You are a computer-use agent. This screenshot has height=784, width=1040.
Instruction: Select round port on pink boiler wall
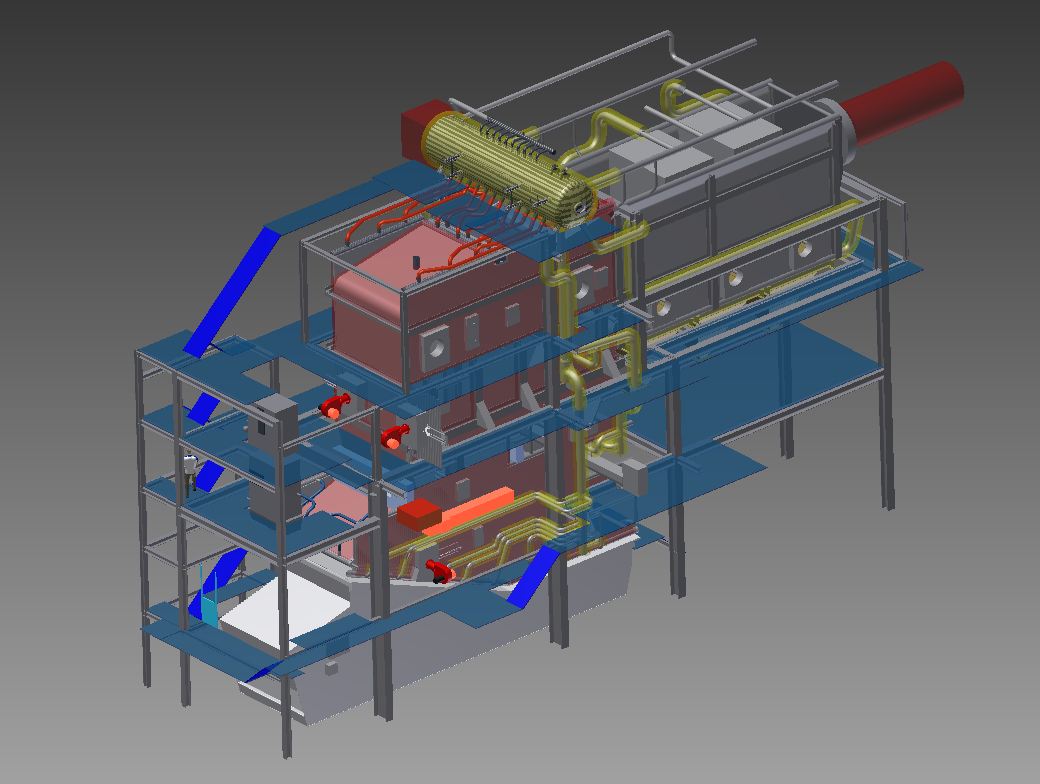tap(436, 346)
